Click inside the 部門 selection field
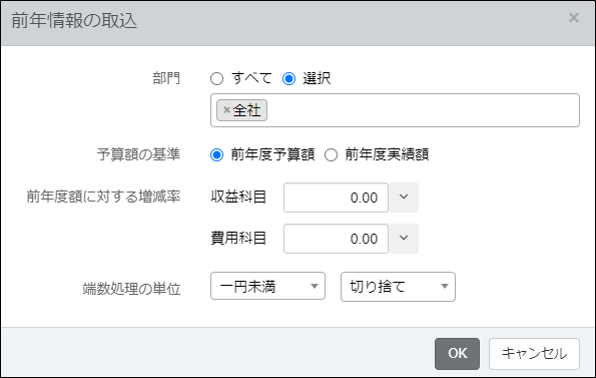This screenshot has width=596, height=378. (395, 110)
